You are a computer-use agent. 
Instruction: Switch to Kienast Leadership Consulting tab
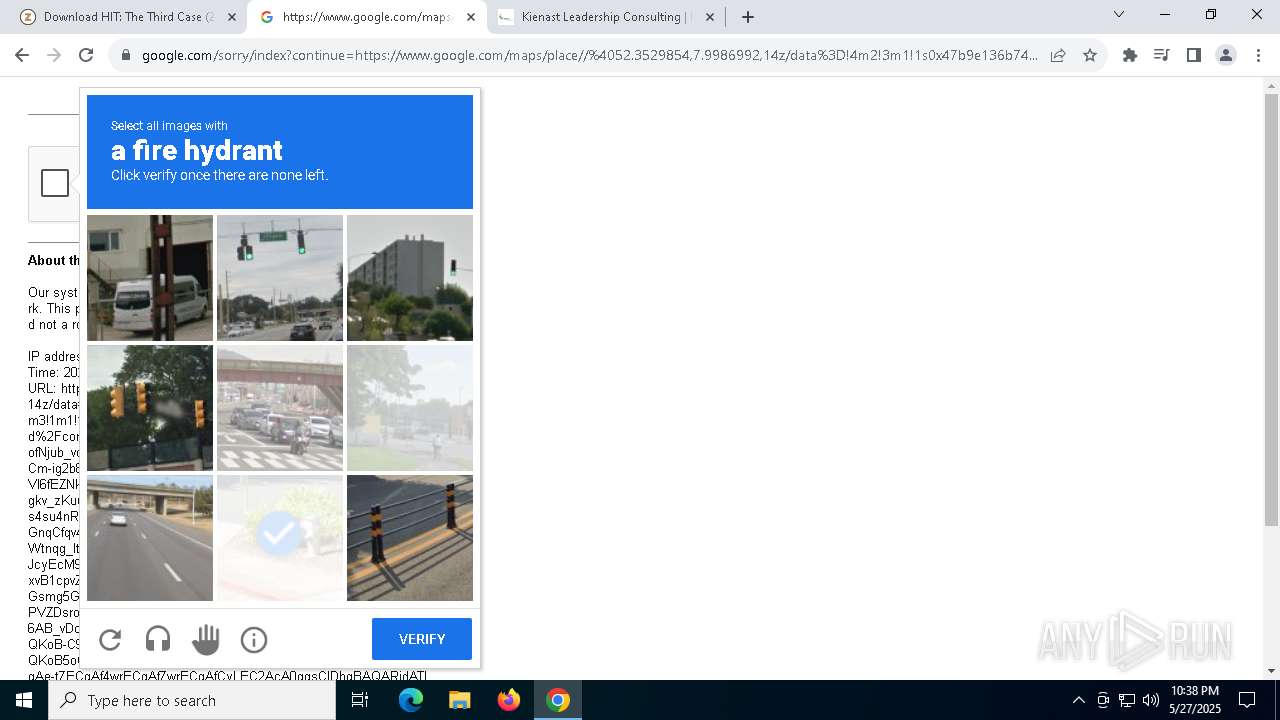click(607, 17)
